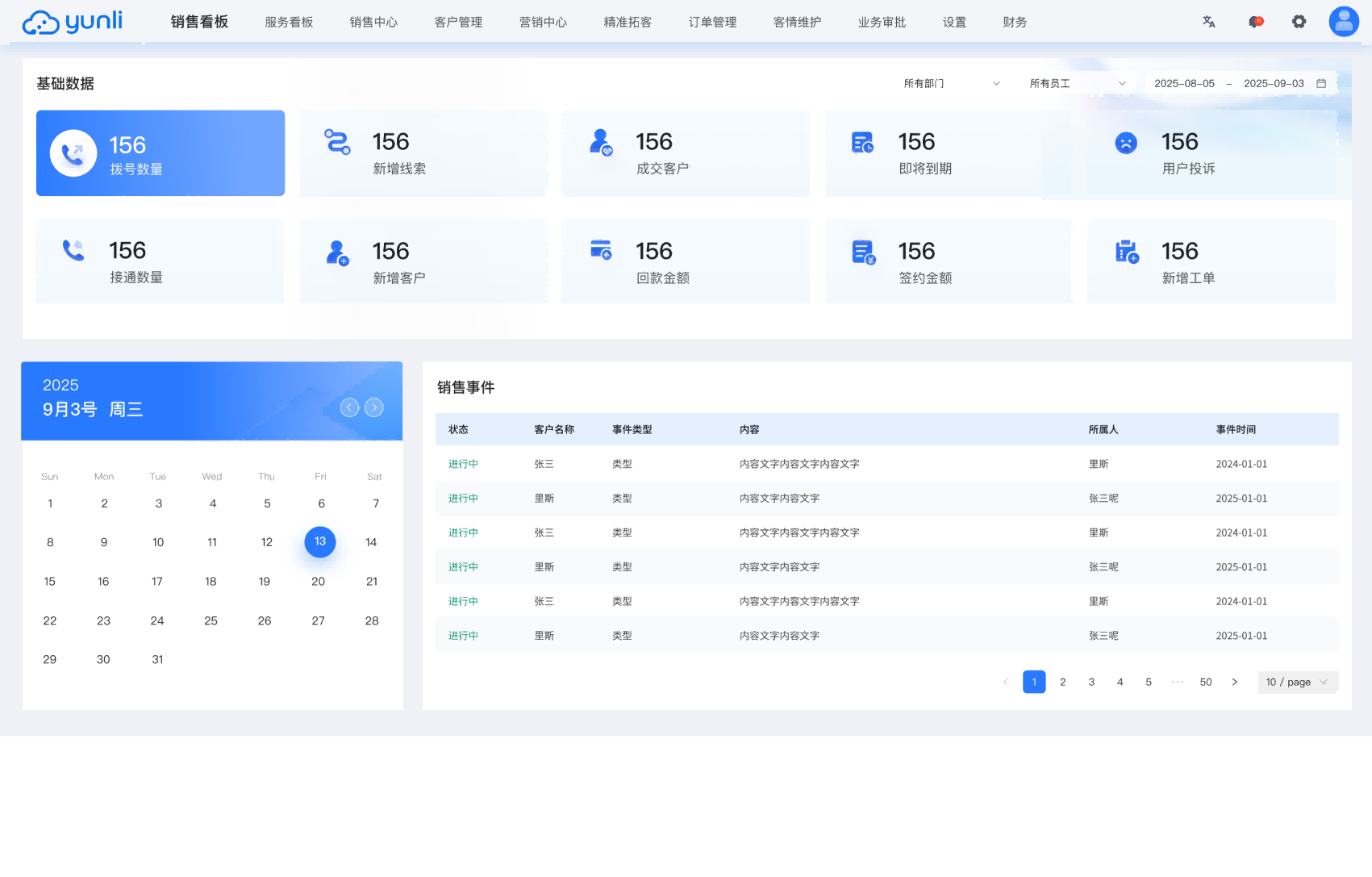Select day 20 on the calendar
Image resolution: width=1372 pixels, height=877 pixels.
tap(318, 581)
